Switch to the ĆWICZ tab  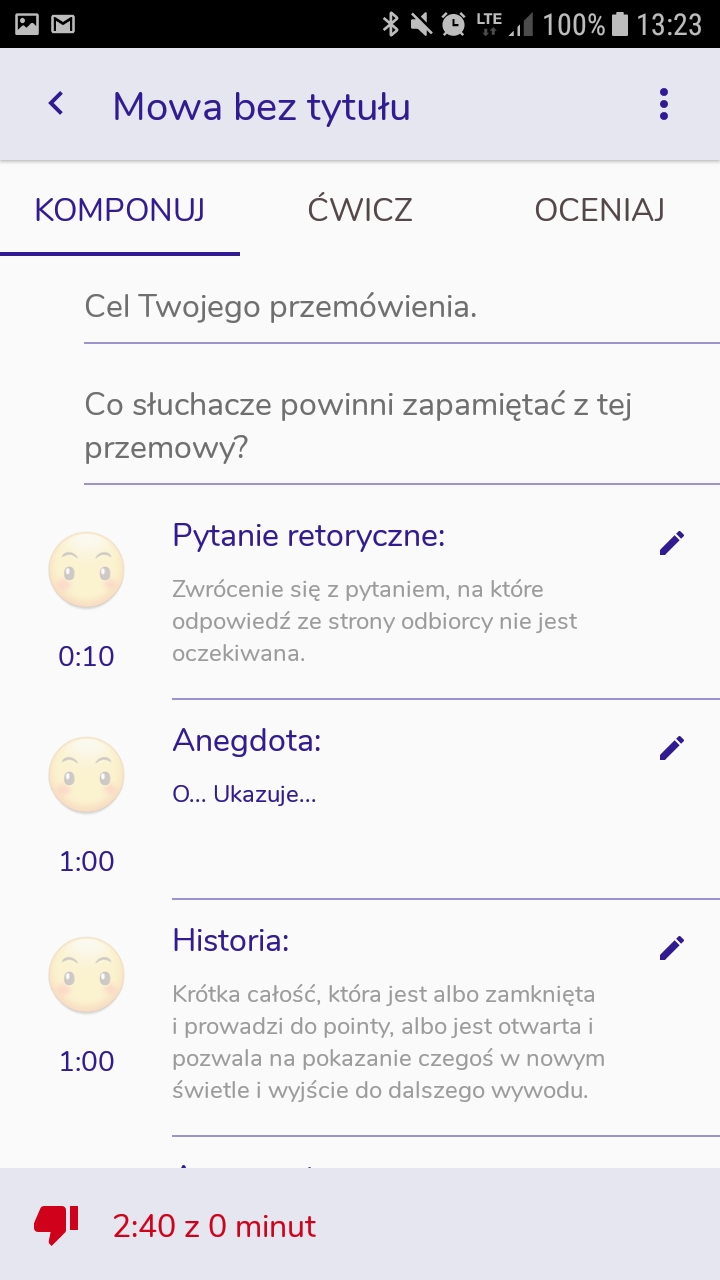click(x=360, y=210)
